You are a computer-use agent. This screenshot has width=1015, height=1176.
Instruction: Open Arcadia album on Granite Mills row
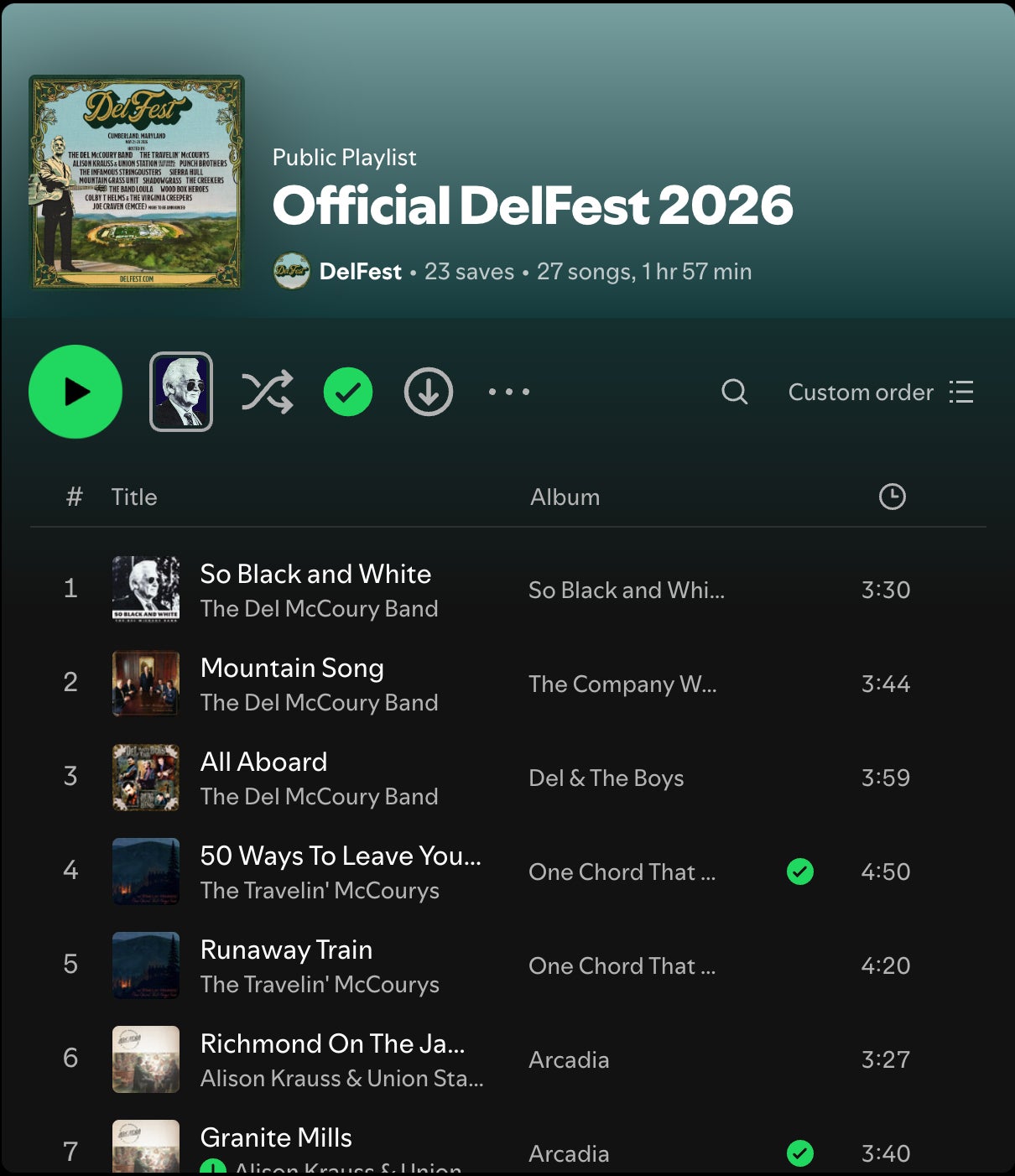tap(569, 1153)
